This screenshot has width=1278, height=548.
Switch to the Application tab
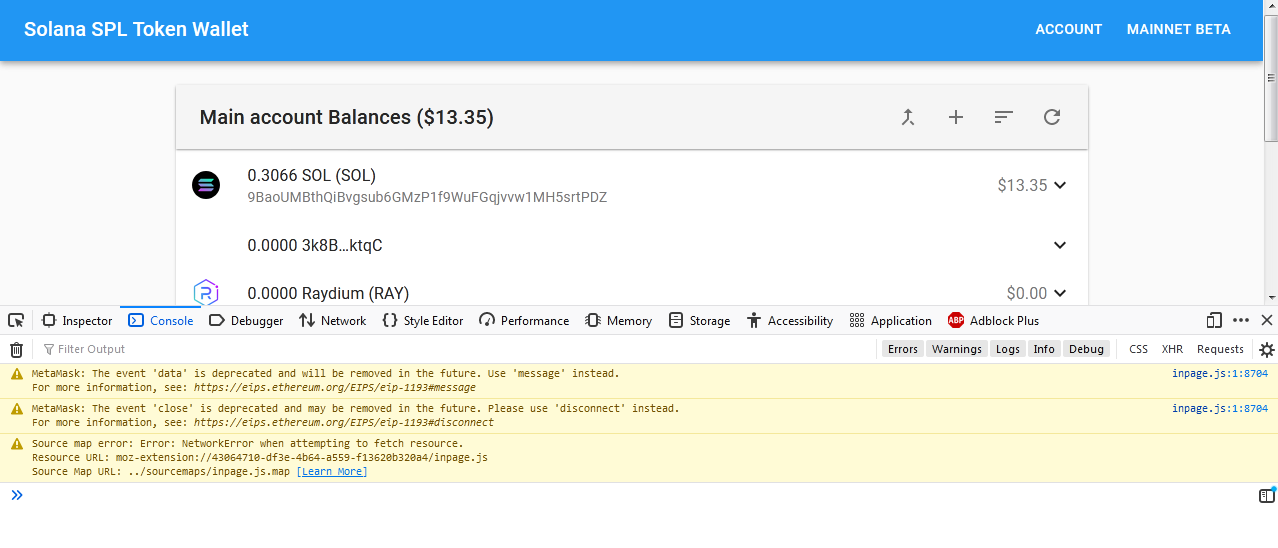(891, 321)
